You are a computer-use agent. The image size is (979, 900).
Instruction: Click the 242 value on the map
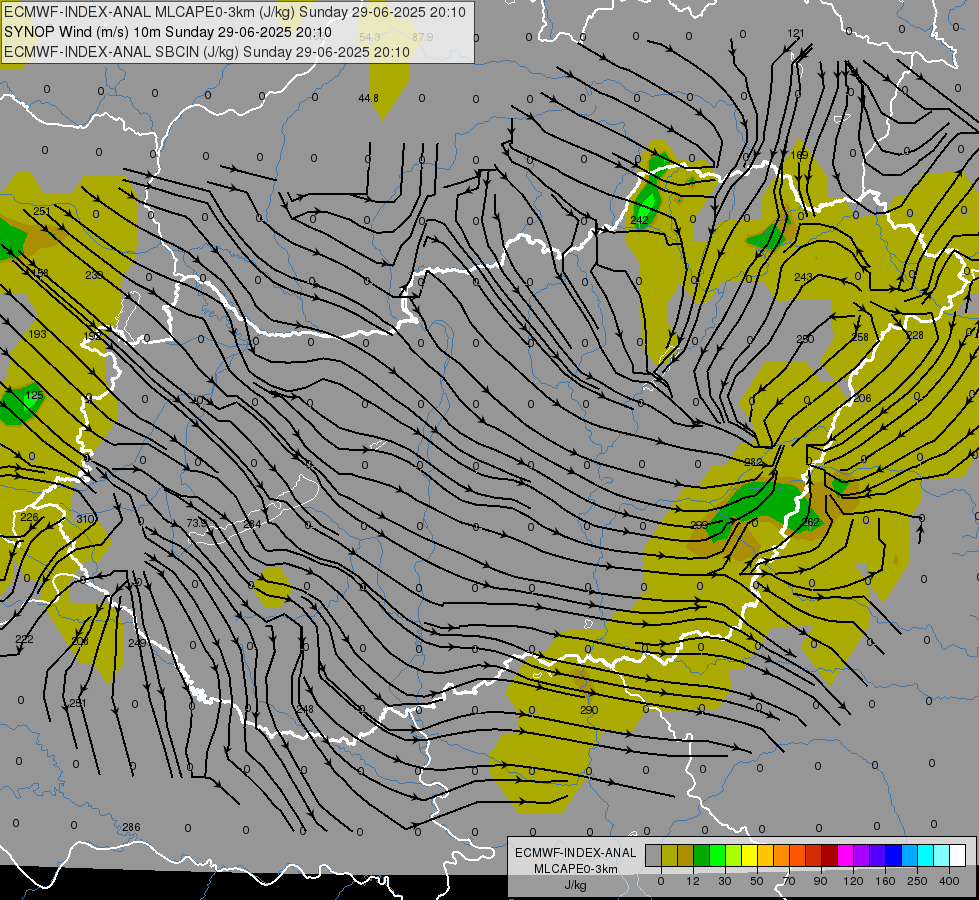pyautogui.click(x=639, y=220)
